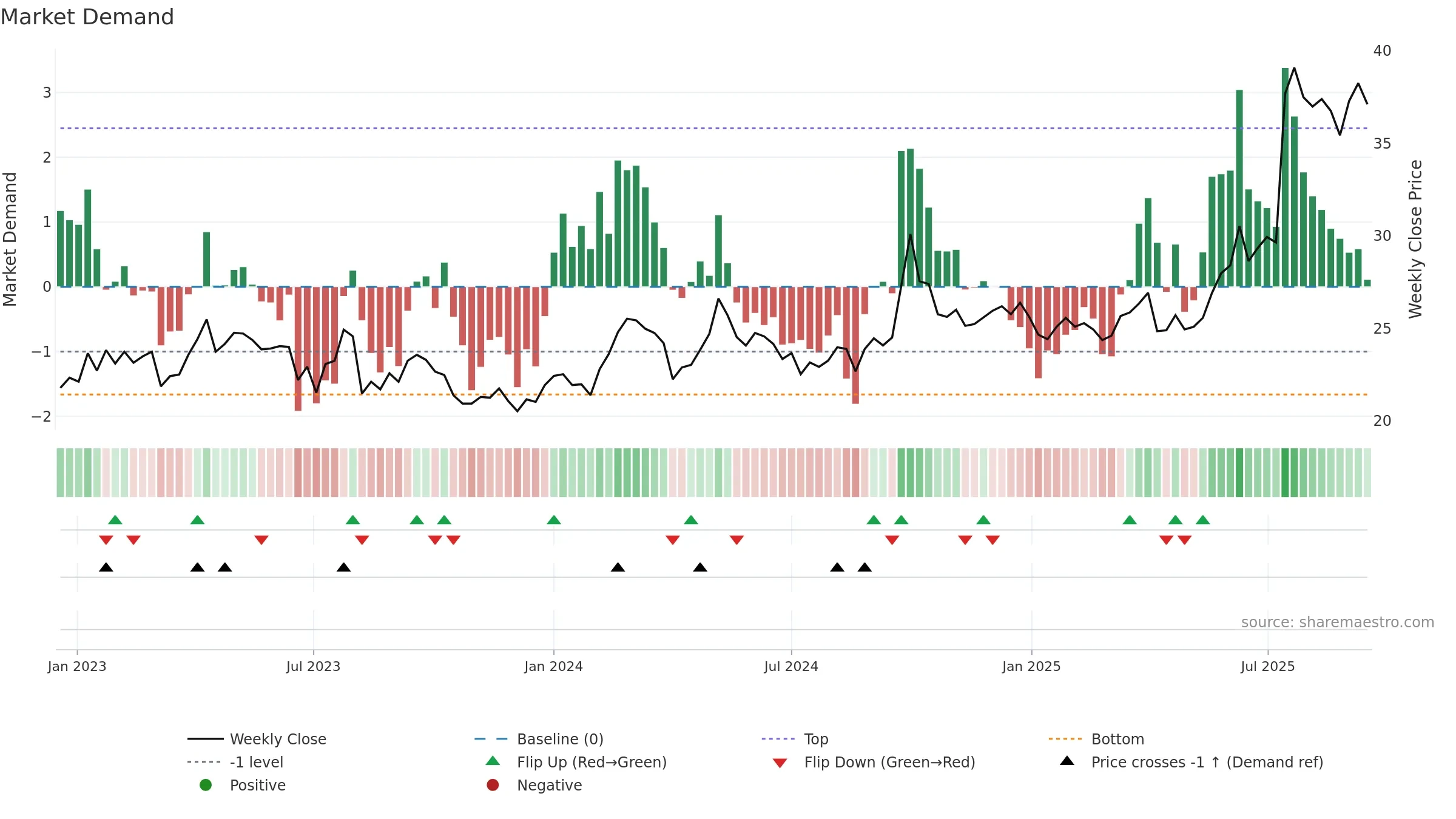Click the right-axis value 40

click(1382, 51)
